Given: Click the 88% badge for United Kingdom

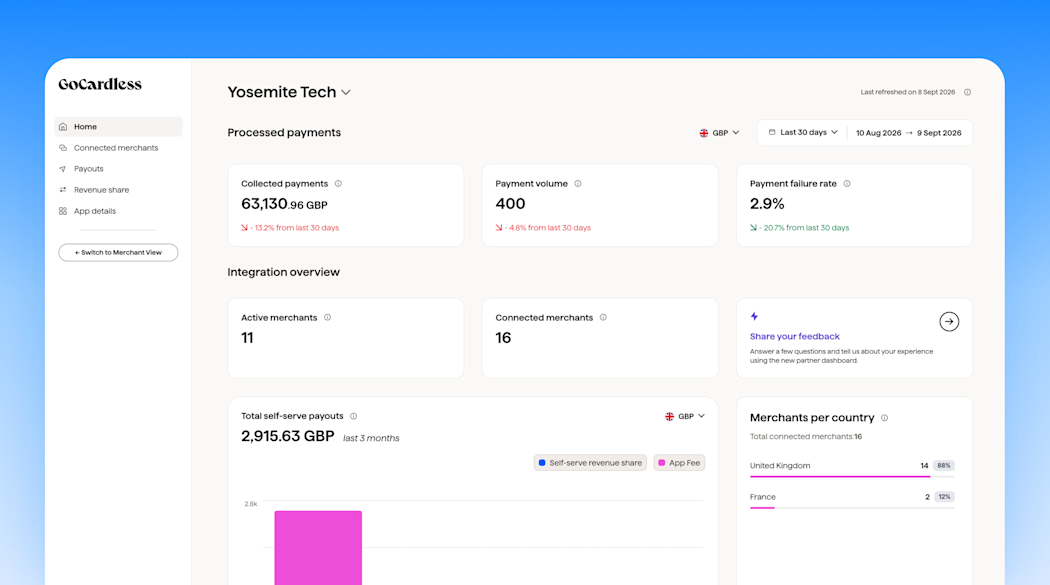Looking at the screenshot, I should pyautogui.click(x=944, y=466).
